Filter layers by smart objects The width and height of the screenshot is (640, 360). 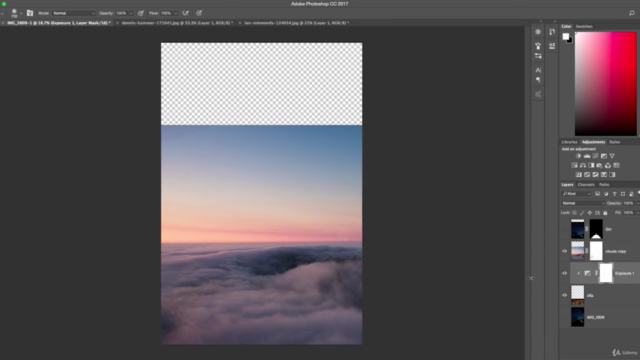click(631, 194)
